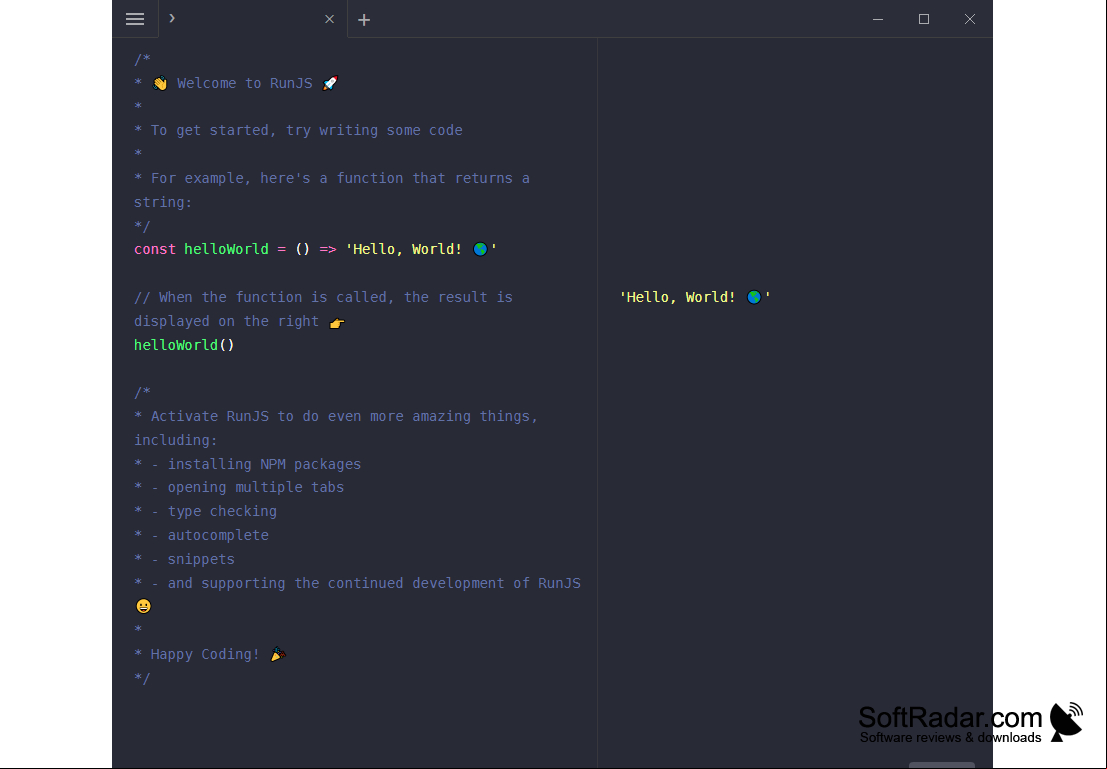This screenshot has height=769, width=1107.
Task: Click the "For example, here's a function" comment line
Action: click(332, 179)
